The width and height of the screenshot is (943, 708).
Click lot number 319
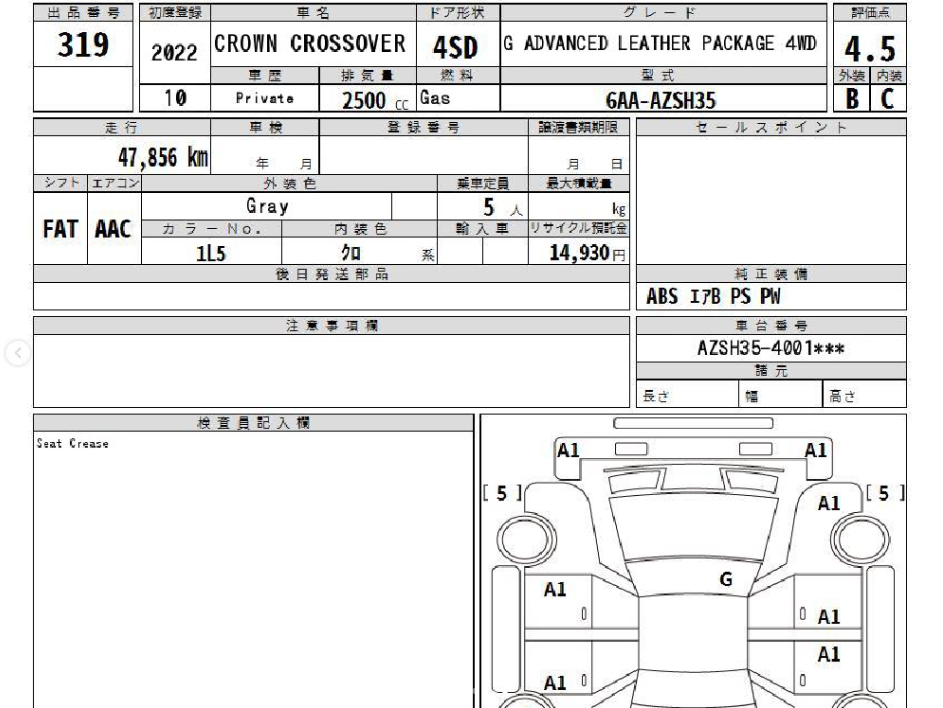point(83,45)
